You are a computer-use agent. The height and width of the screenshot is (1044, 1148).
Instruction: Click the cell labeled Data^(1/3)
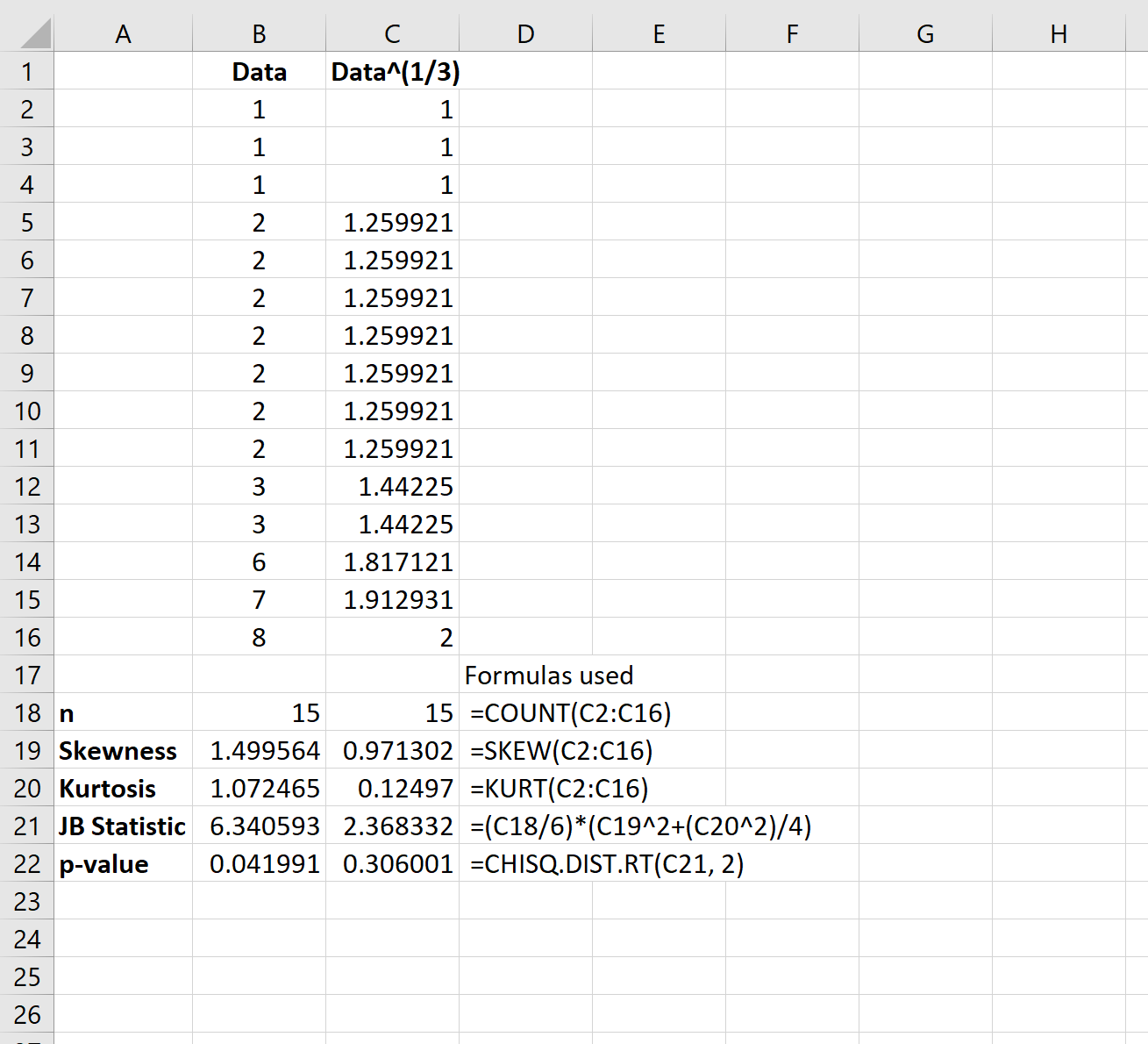click(x=391, y=71)
